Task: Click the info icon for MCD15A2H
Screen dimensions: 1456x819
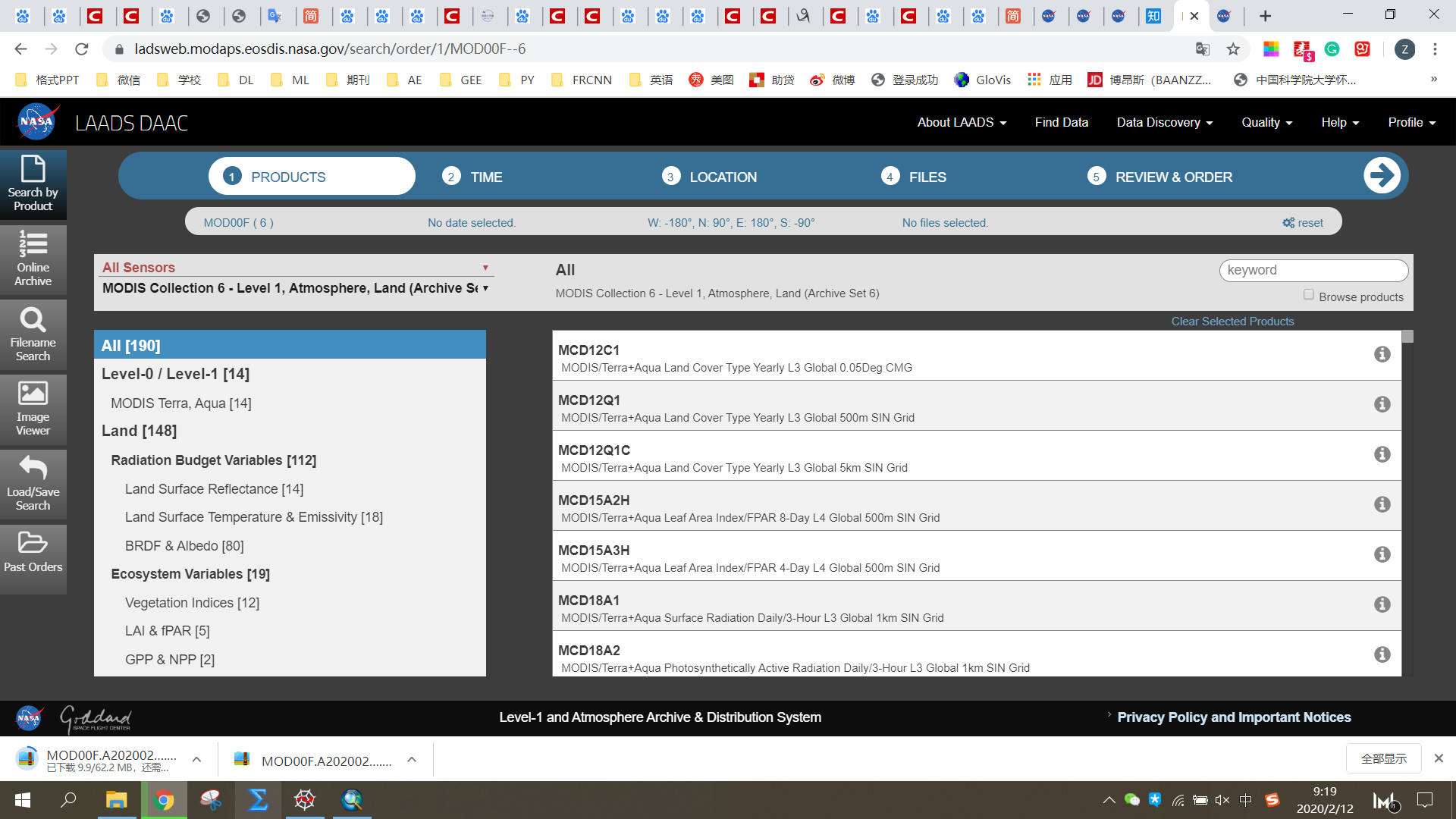Action: [x=1382, y=505]
